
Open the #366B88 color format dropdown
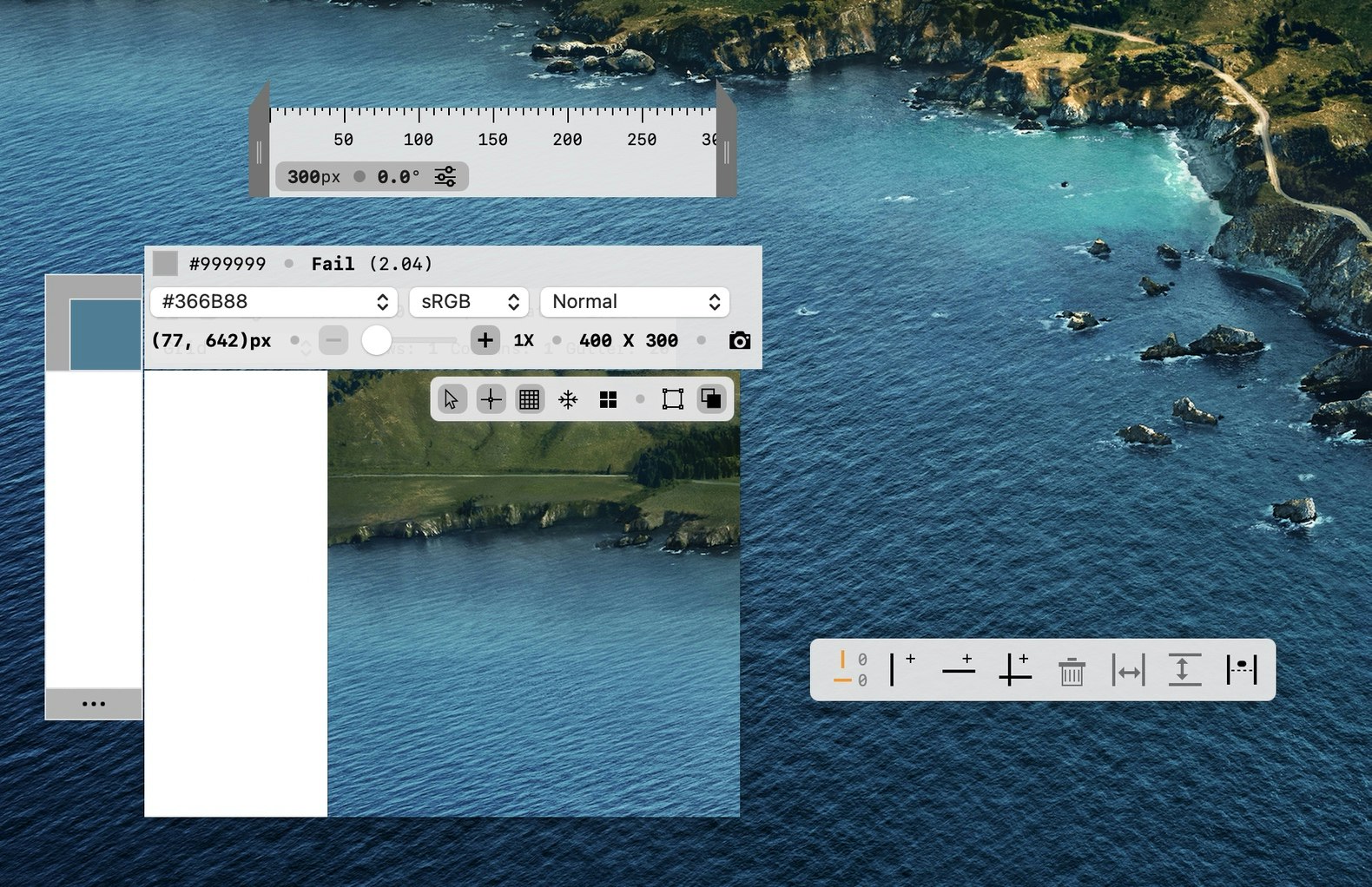click(274, 301)
